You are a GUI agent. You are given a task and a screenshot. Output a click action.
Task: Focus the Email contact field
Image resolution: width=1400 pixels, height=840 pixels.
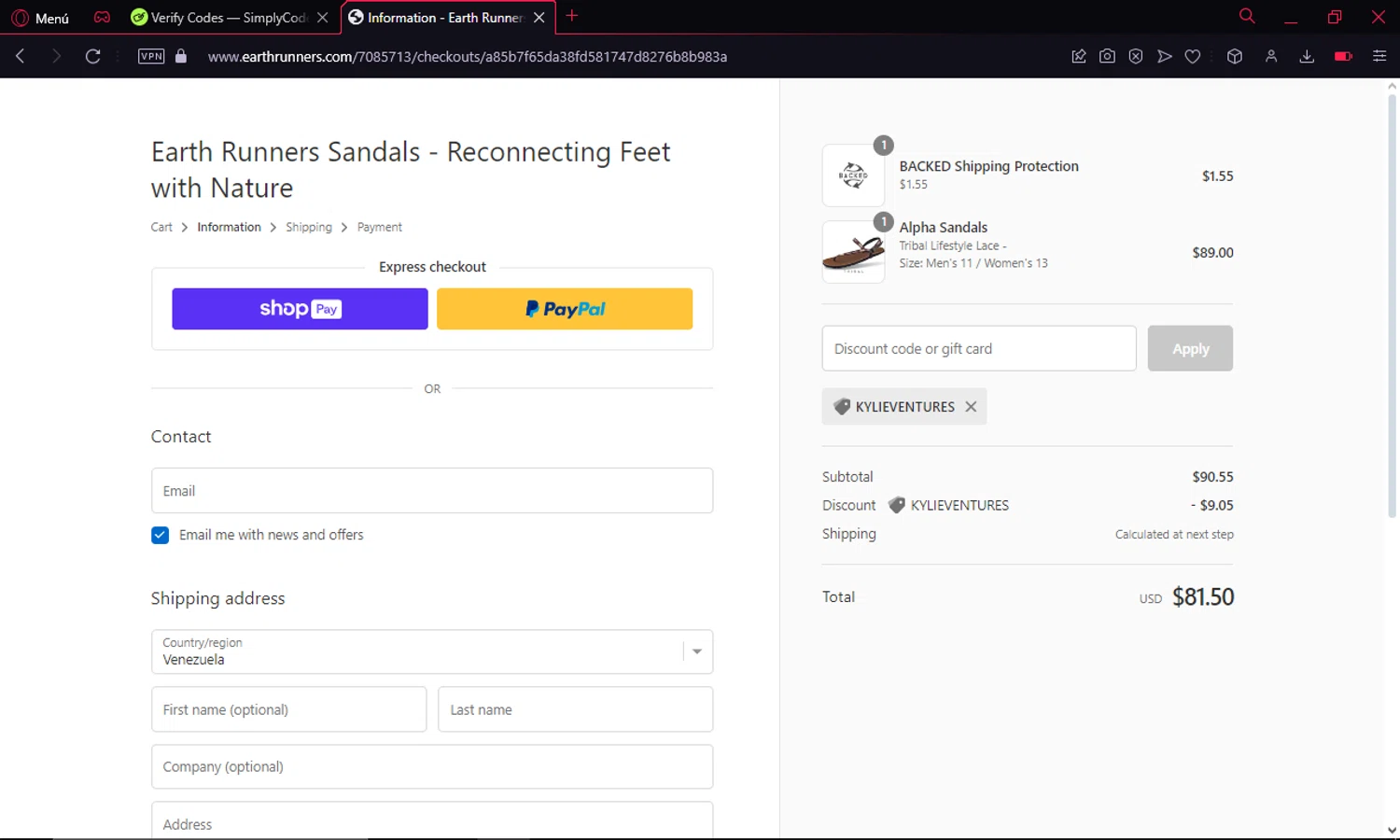click(431, 491)
